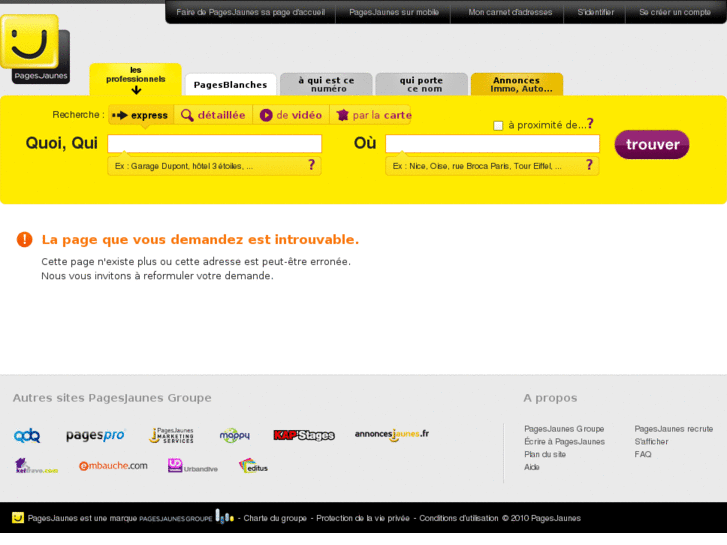The image size is (727, 545).
Task: Visit PagesJaunes Marketing Services logo
Action: [x=171, y=435]
